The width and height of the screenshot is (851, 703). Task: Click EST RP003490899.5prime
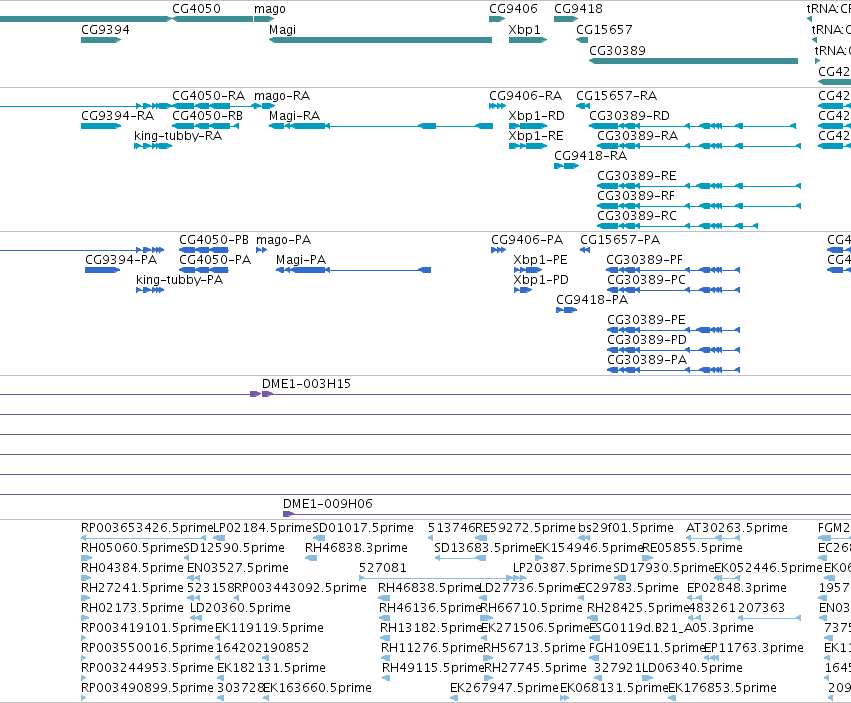[x=147, y=688]
